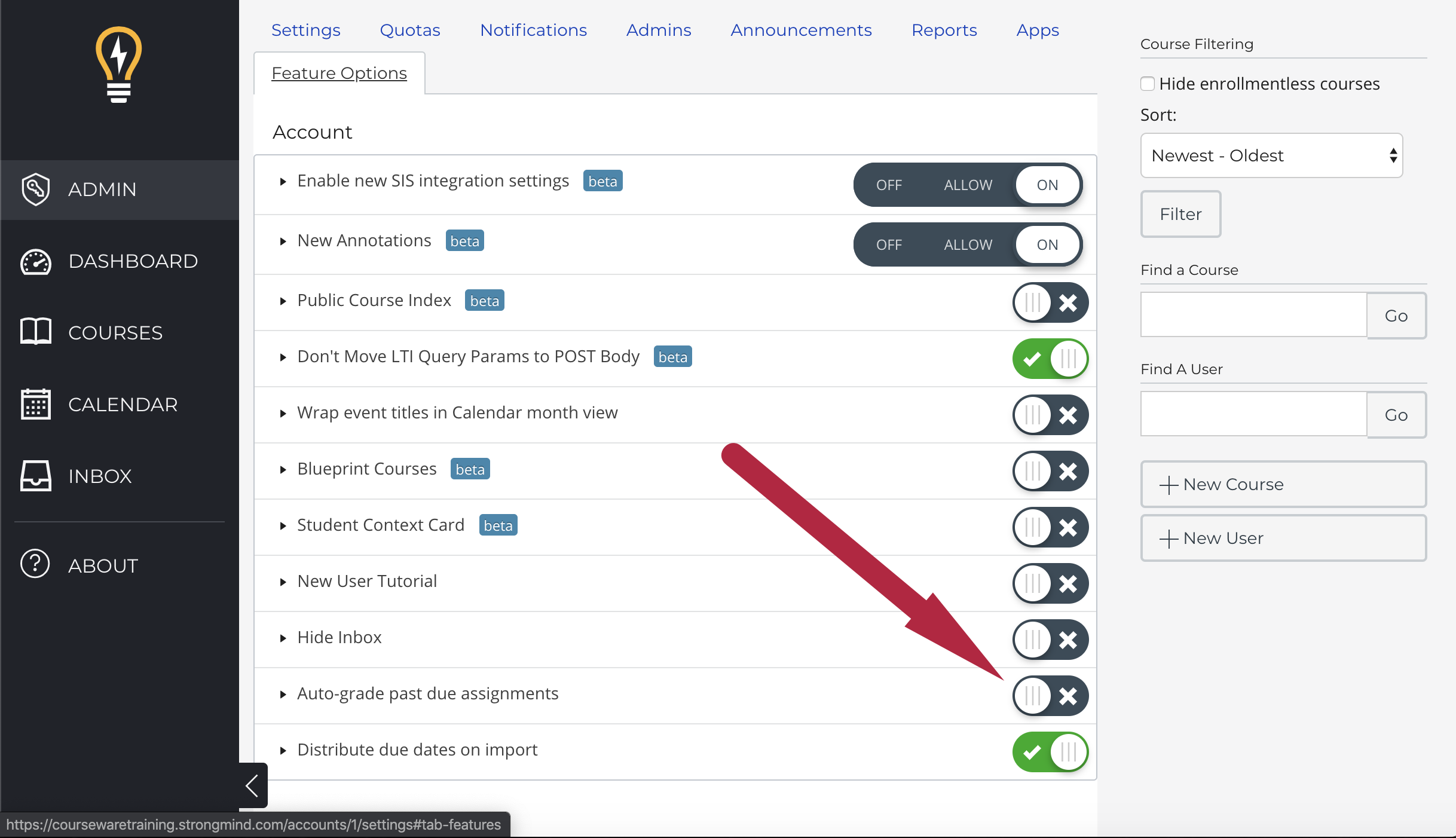Click the New Course plus icon
This screenshot has height=838, width=1456.
pyautogui.click(x=1168, y=484)
